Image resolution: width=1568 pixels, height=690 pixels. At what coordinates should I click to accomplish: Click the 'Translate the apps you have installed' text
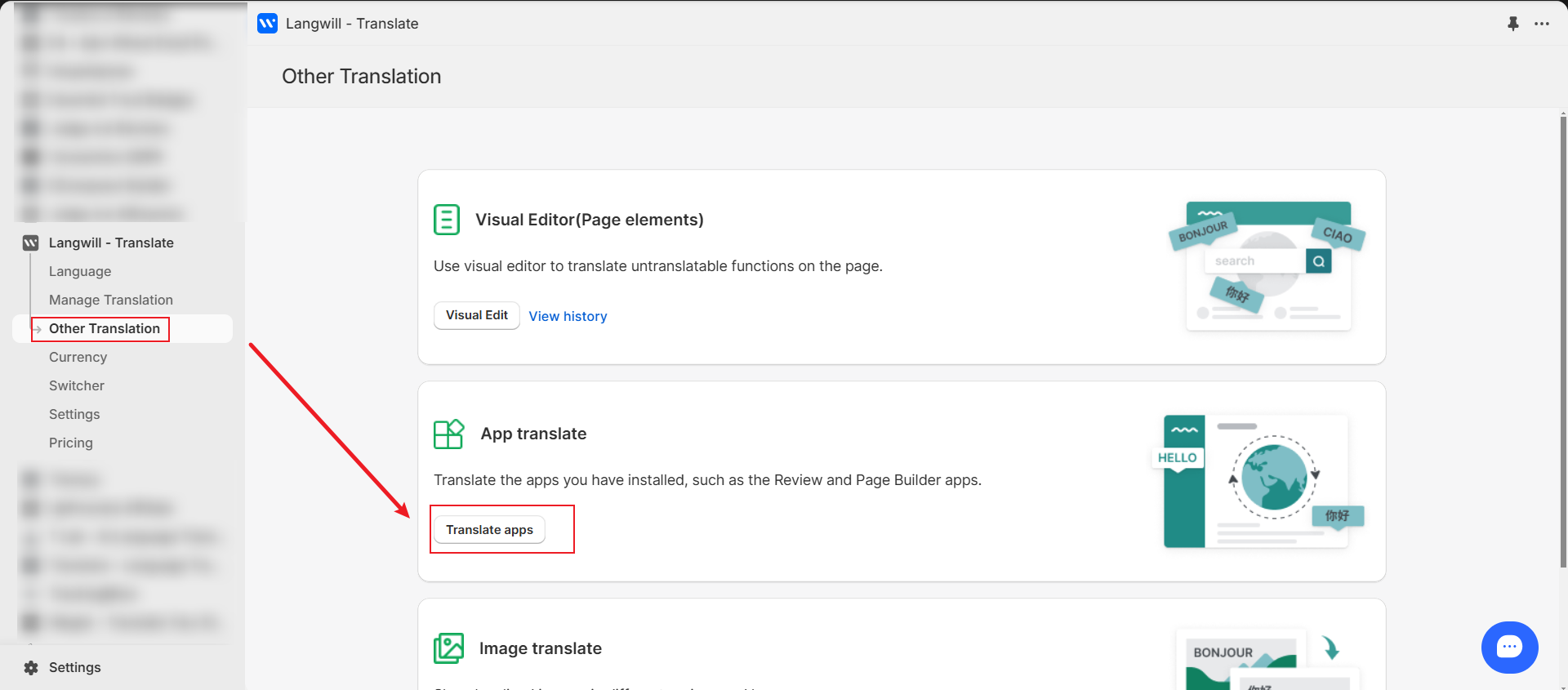tap(707, 480)
